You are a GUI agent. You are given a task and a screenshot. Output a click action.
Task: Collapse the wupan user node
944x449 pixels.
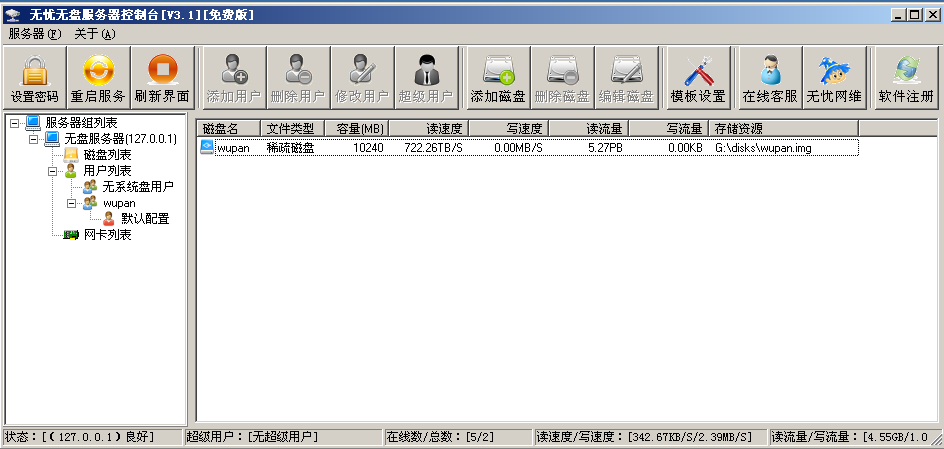pyautogui.click(x=72, y=203)
